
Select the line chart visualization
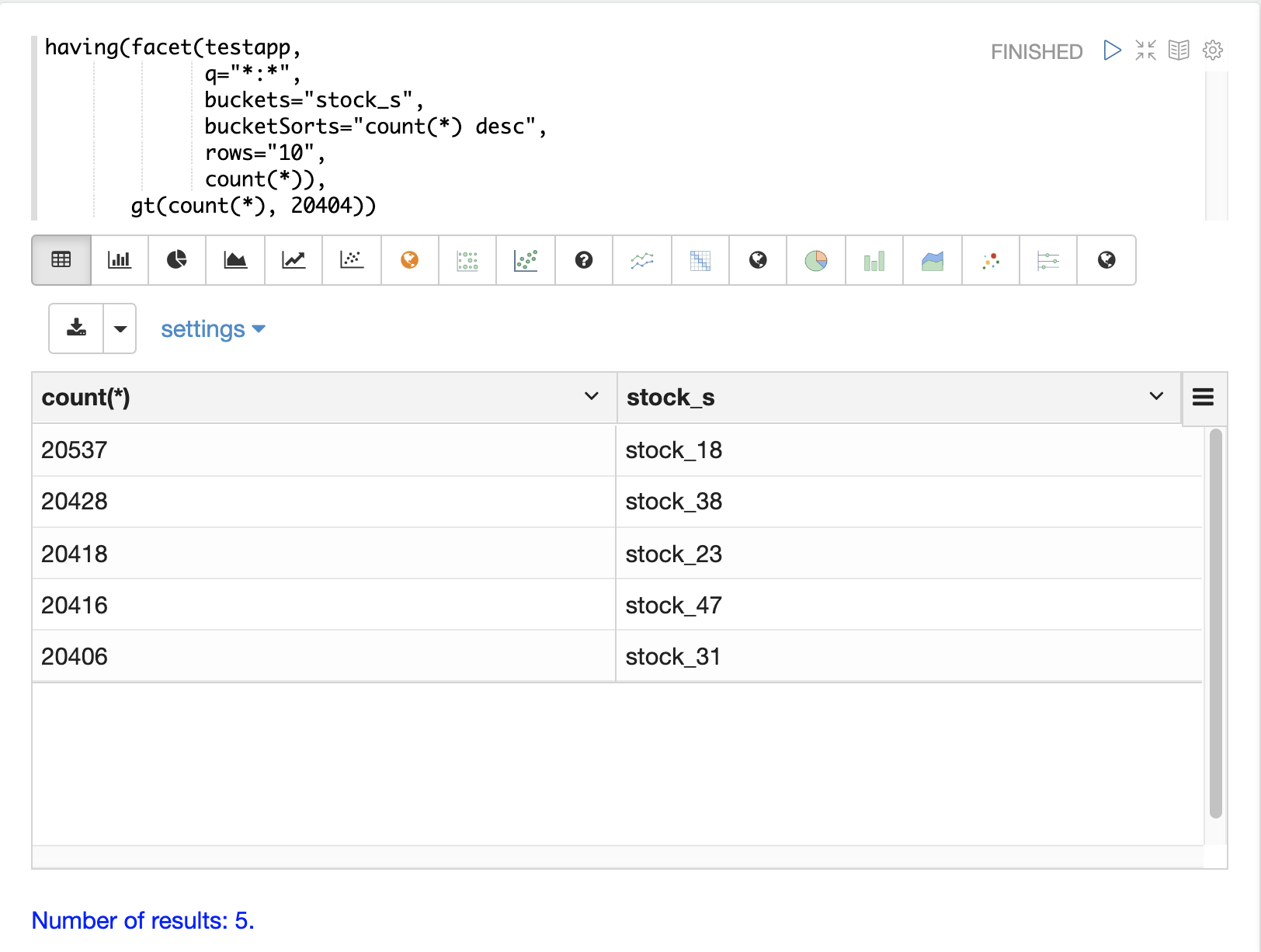pos(294,260)
